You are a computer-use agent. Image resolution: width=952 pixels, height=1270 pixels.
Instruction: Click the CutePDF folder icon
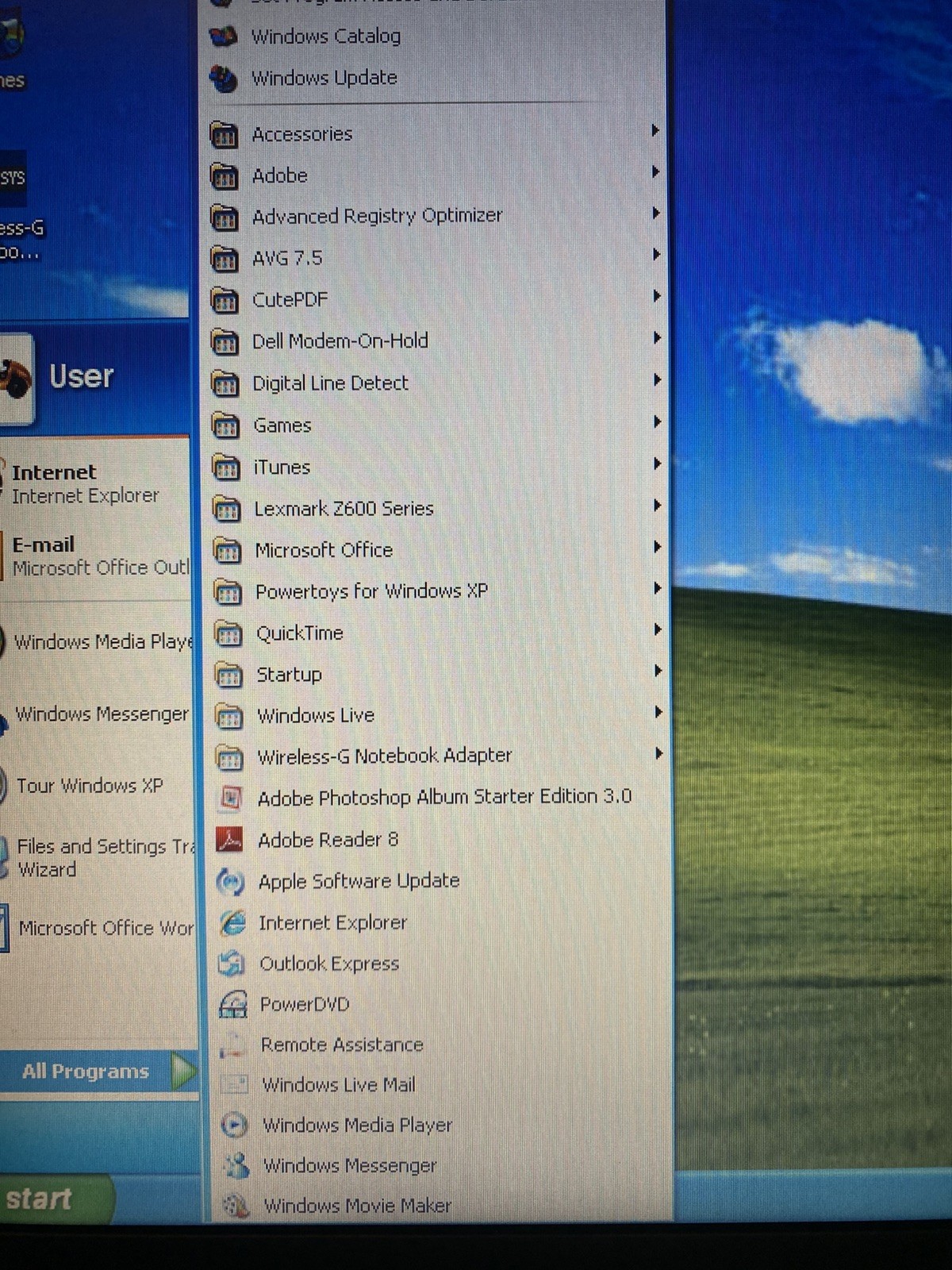[225, 300]
